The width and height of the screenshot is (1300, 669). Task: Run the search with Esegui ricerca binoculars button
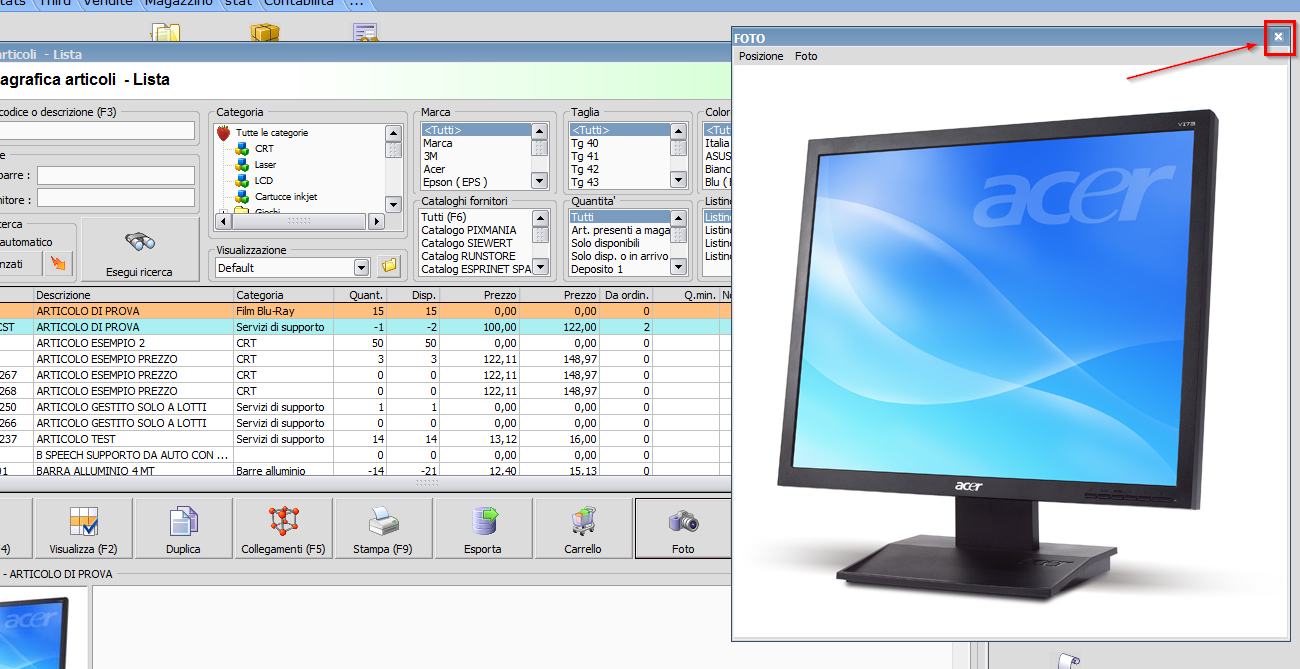pos(139,250)
